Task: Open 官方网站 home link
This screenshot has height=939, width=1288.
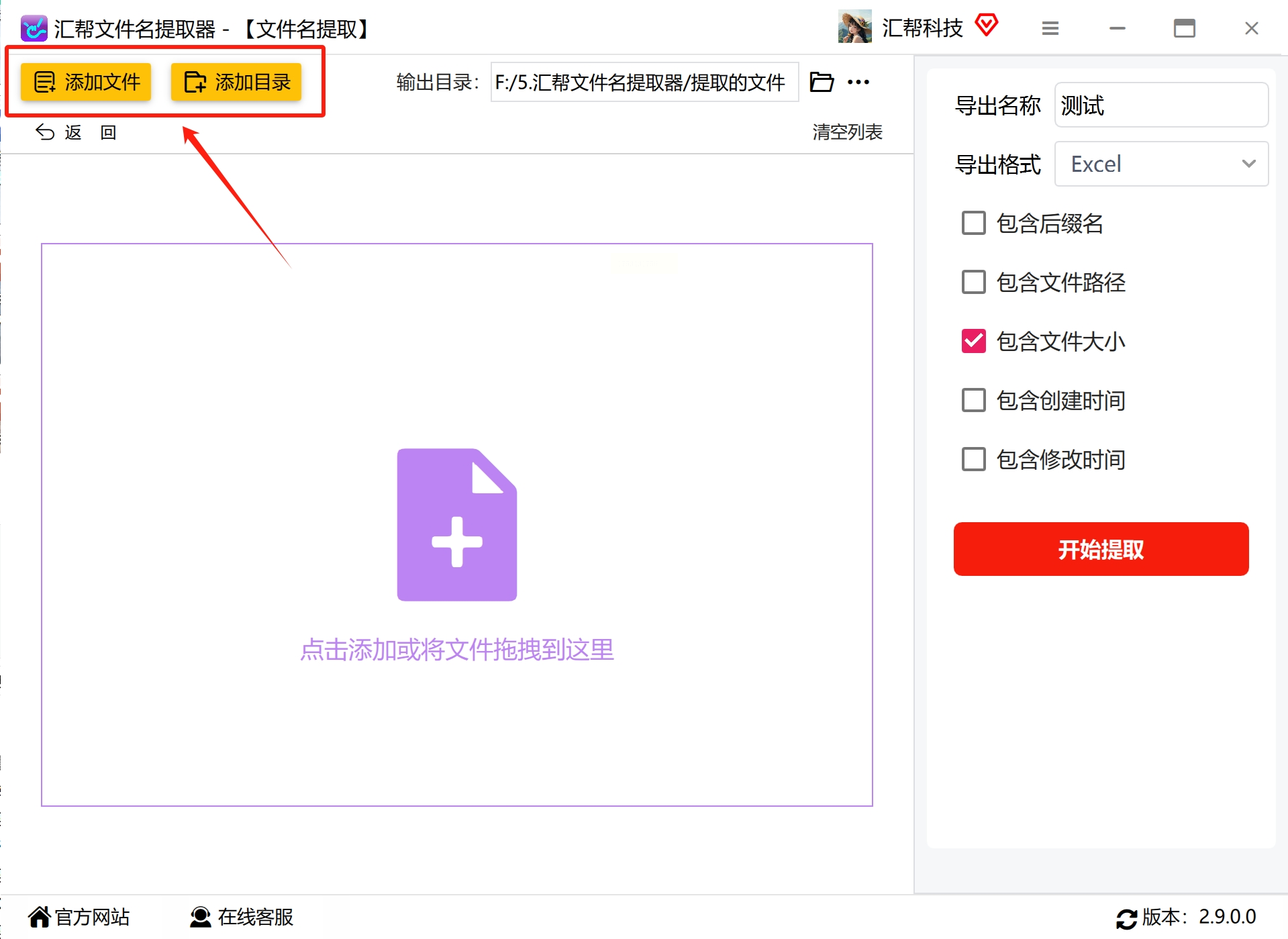Action: (x=79, y=917)
